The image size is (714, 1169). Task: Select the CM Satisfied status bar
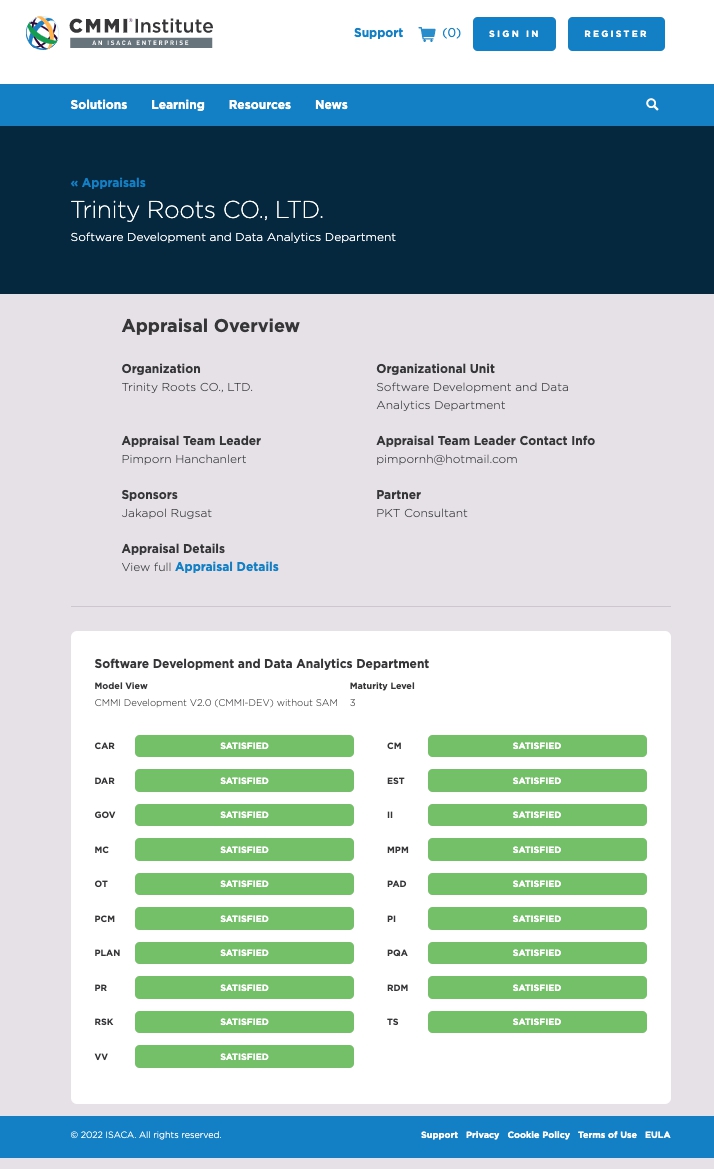[537, 746]
